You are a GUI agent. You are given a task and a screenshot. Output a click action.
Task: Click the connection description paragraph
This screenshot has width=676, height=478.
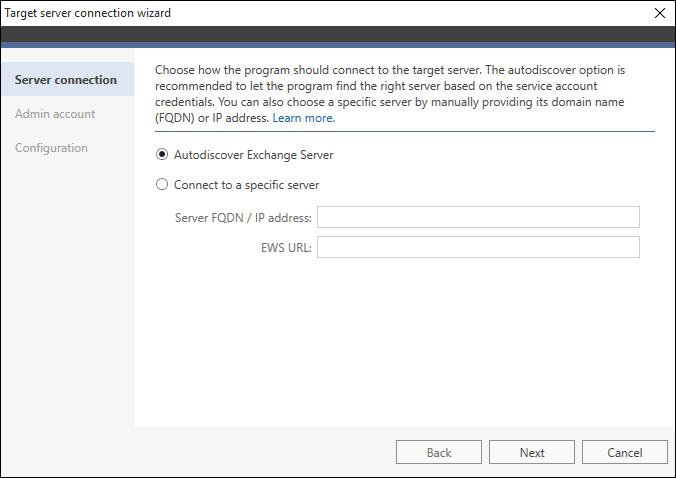[390, 94]
